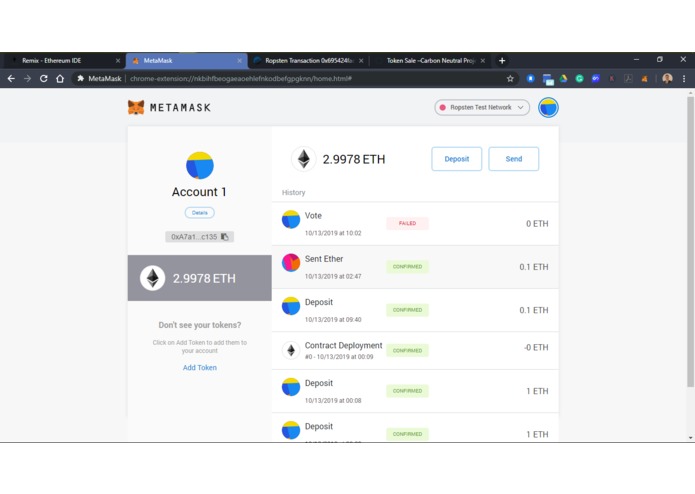
Task: Open the blue bookmark extension icon
Action: click(531, 78)
